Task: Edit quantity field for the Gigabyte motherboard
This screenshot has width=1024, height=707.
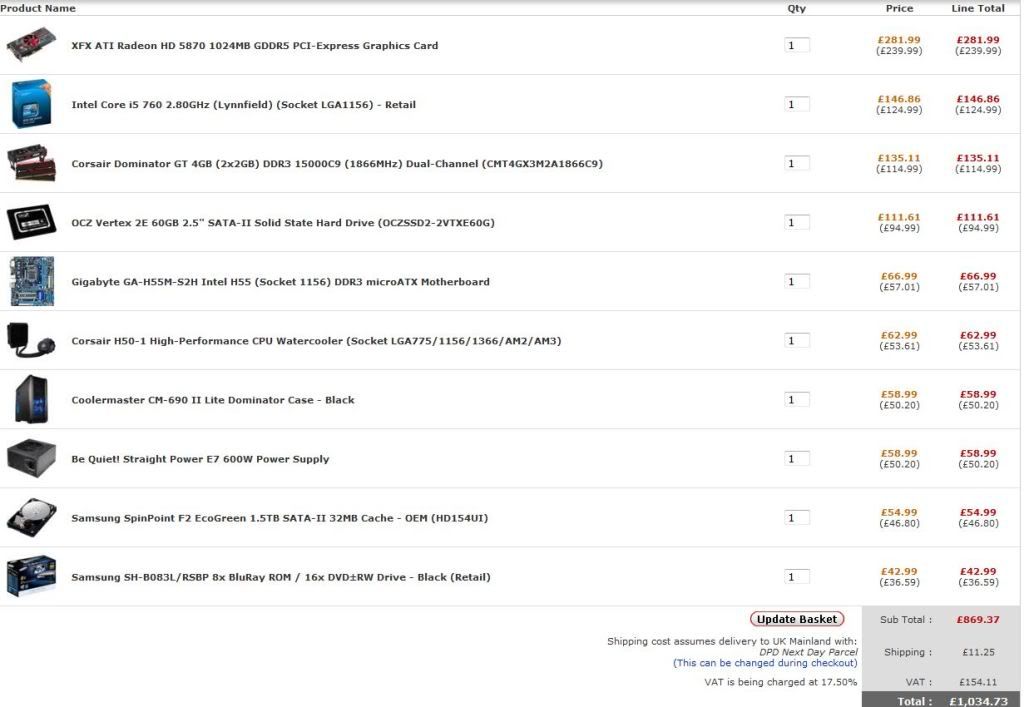Action: [797, 281]
